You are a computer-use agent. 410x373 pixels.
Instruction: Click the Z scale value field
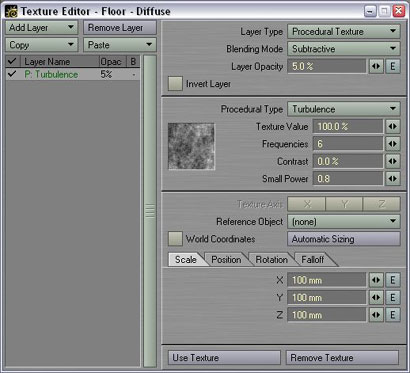point(326,315)
